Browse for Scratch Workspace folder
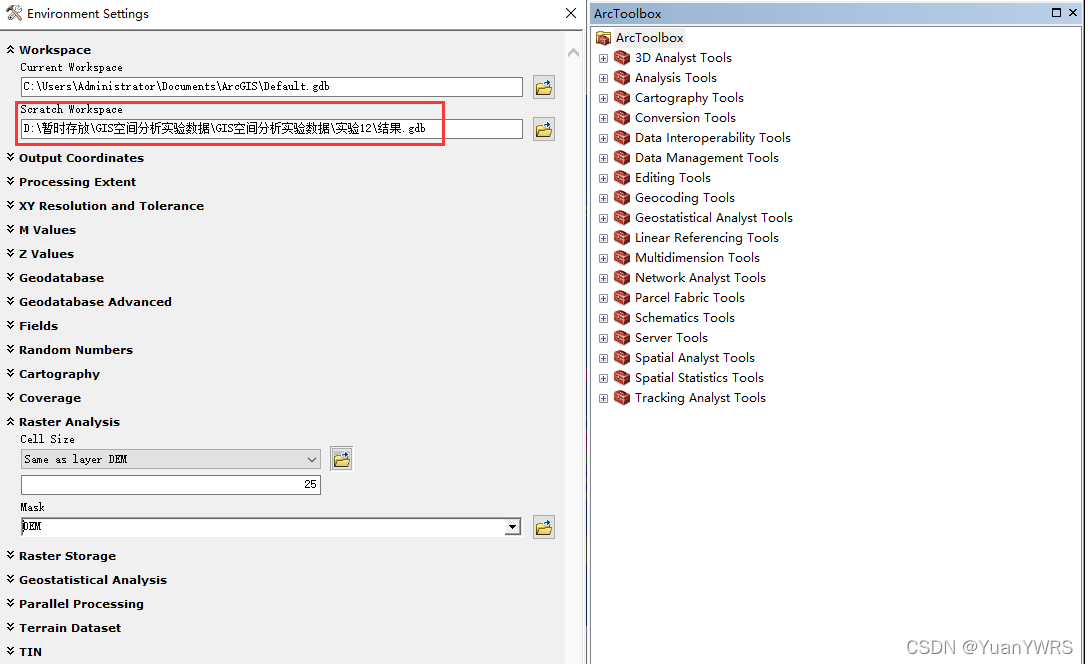Screen dimensions: 1088x664 click(x=544, y=129)
